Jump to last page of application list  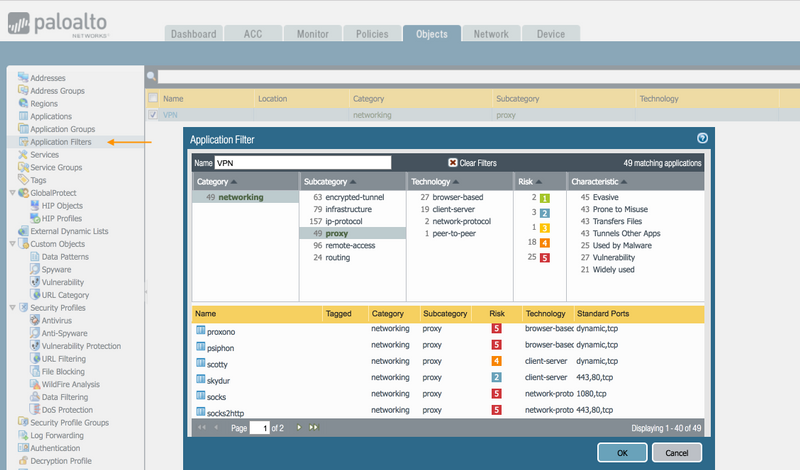tap(313, 427)
